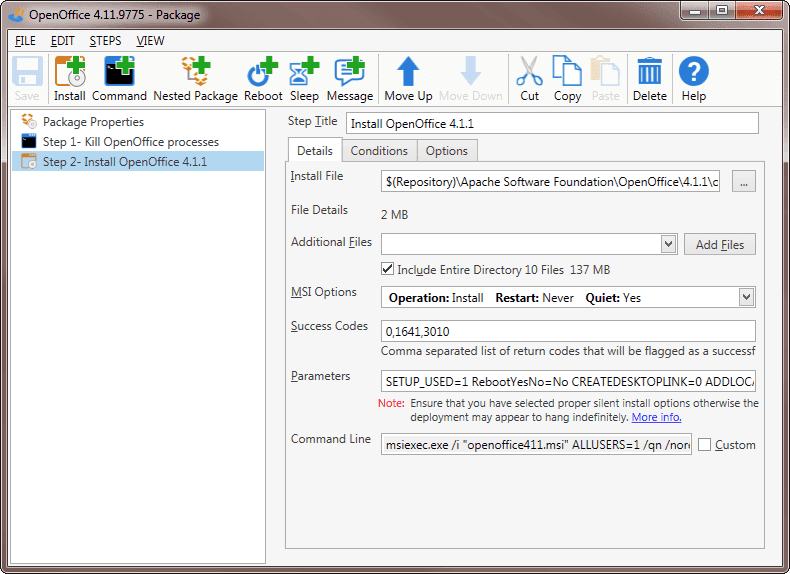Click the '10 Files 137 MB' text
790x574 pixels.
(x=567, y=270)
